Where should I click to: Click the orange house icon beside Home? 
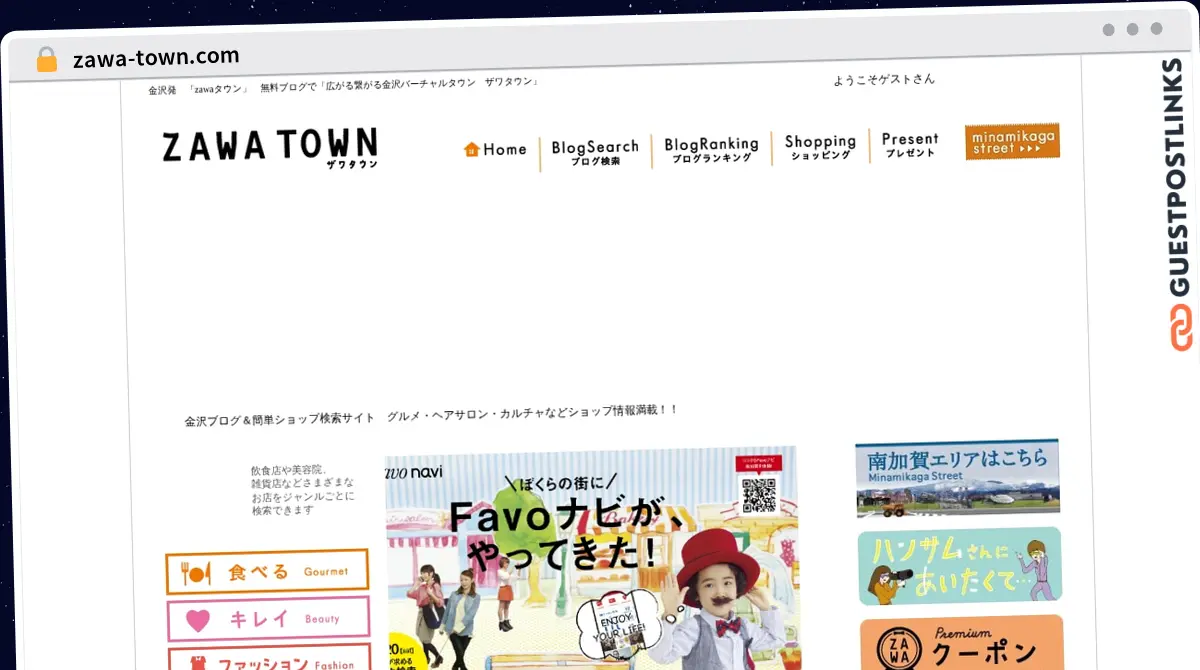472,149
